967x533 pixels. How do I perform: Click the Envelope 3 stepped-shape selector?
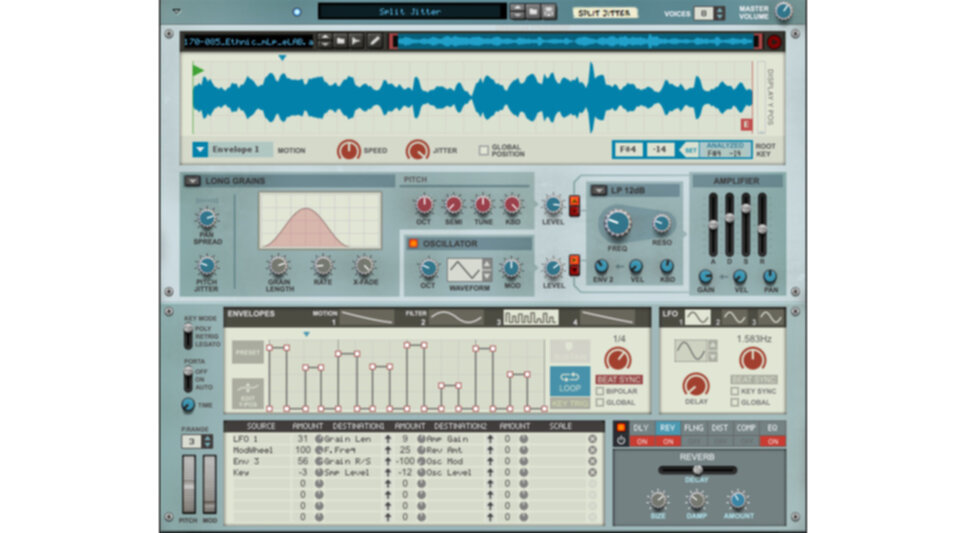click(529, 318)
